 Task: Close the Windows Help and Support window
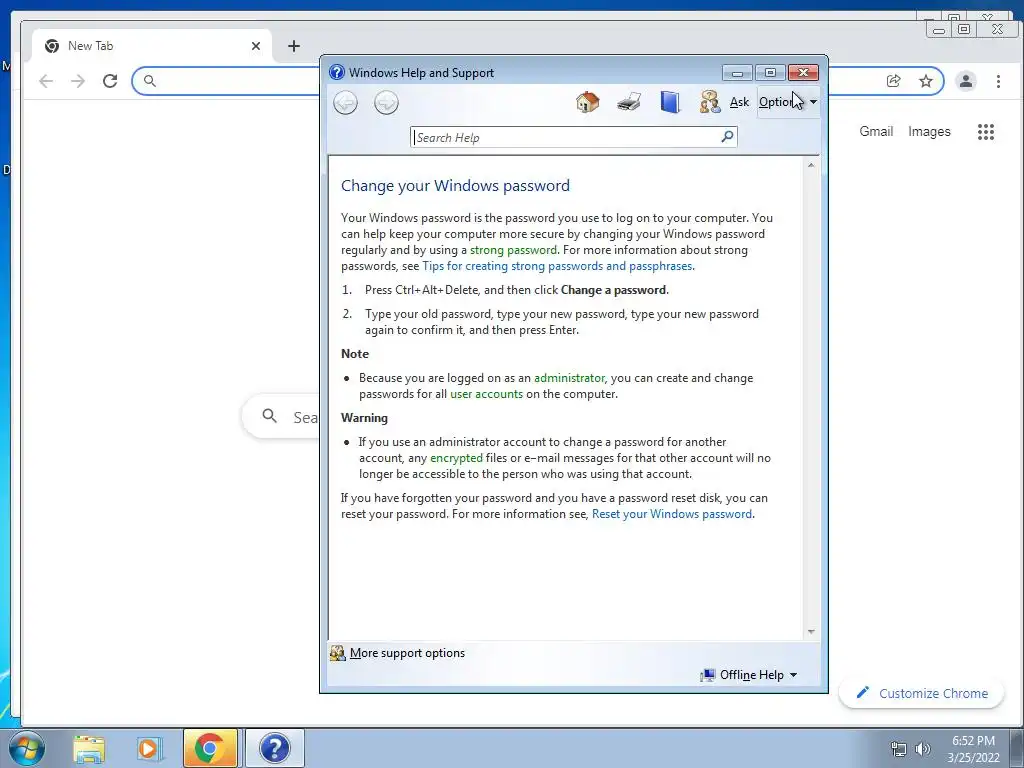(x=803, y=72)
